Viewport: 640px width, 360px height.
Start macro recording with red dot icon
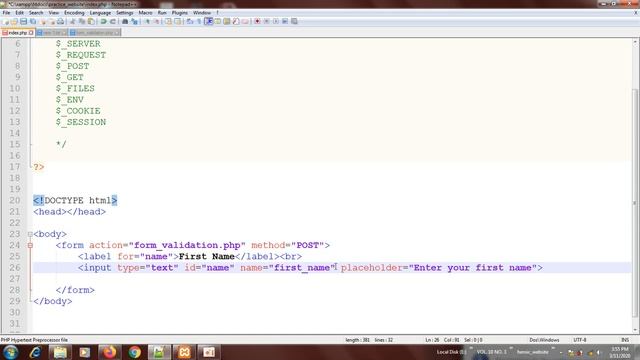257,21
